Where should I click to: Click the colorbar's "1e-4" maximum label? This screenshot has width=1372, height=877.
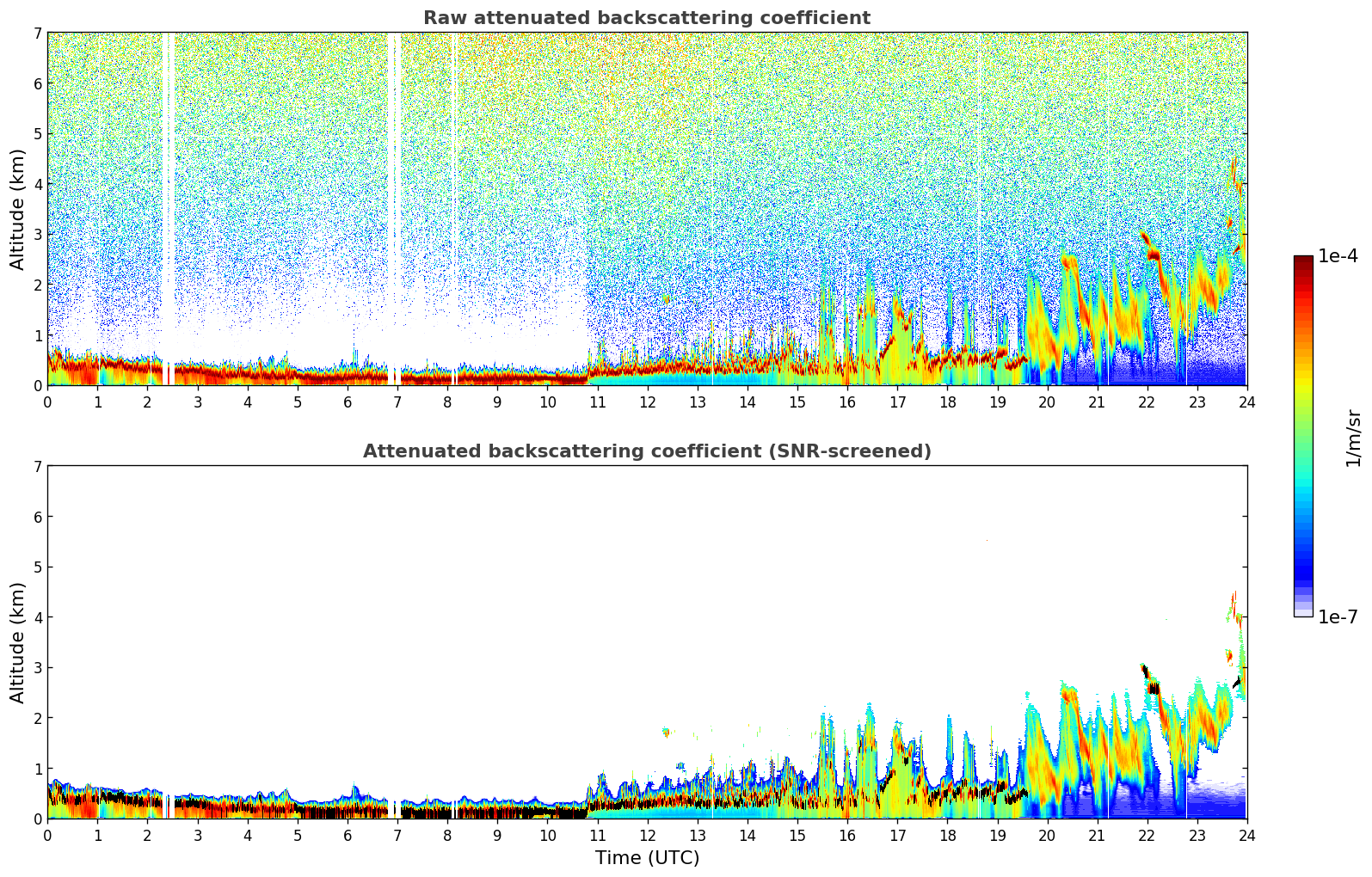coord(1338,256)
